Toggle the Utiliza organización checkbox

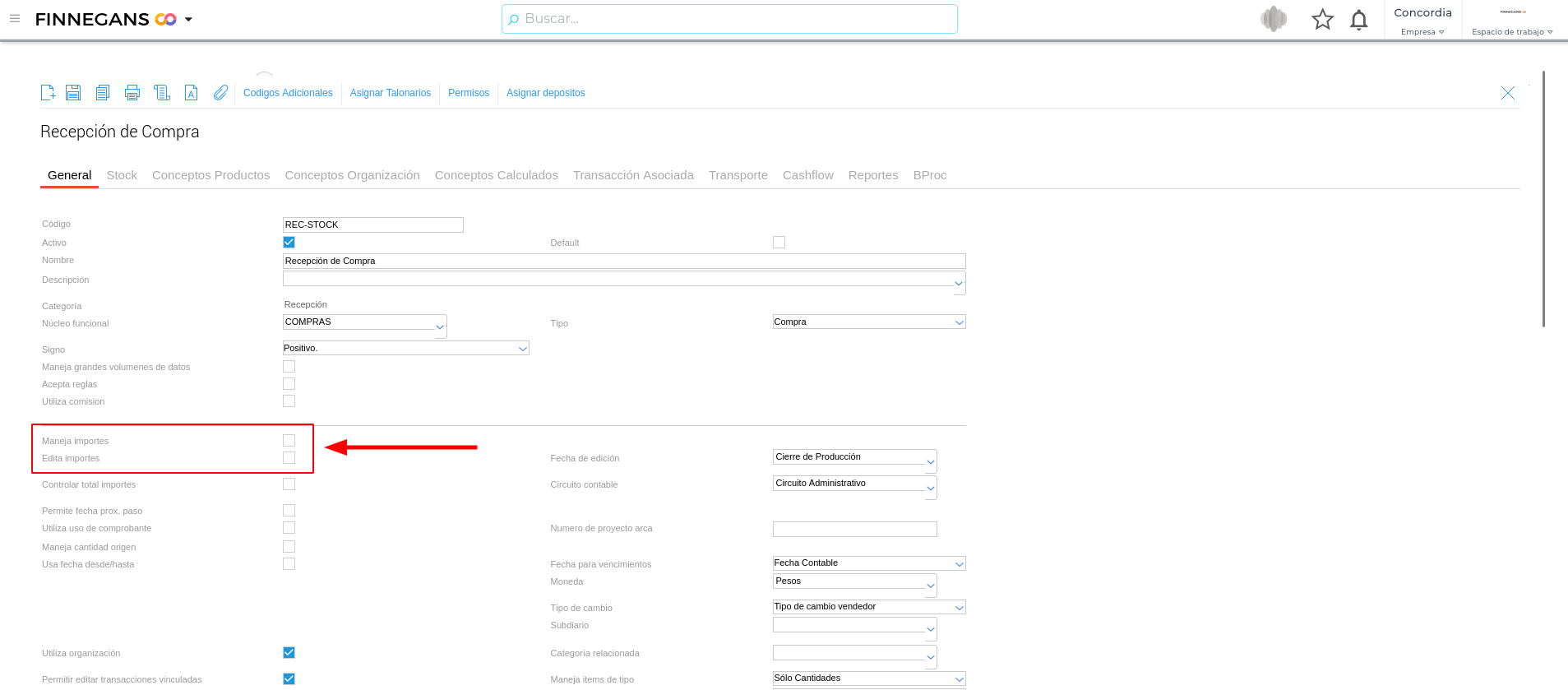(x=289, y=653)
